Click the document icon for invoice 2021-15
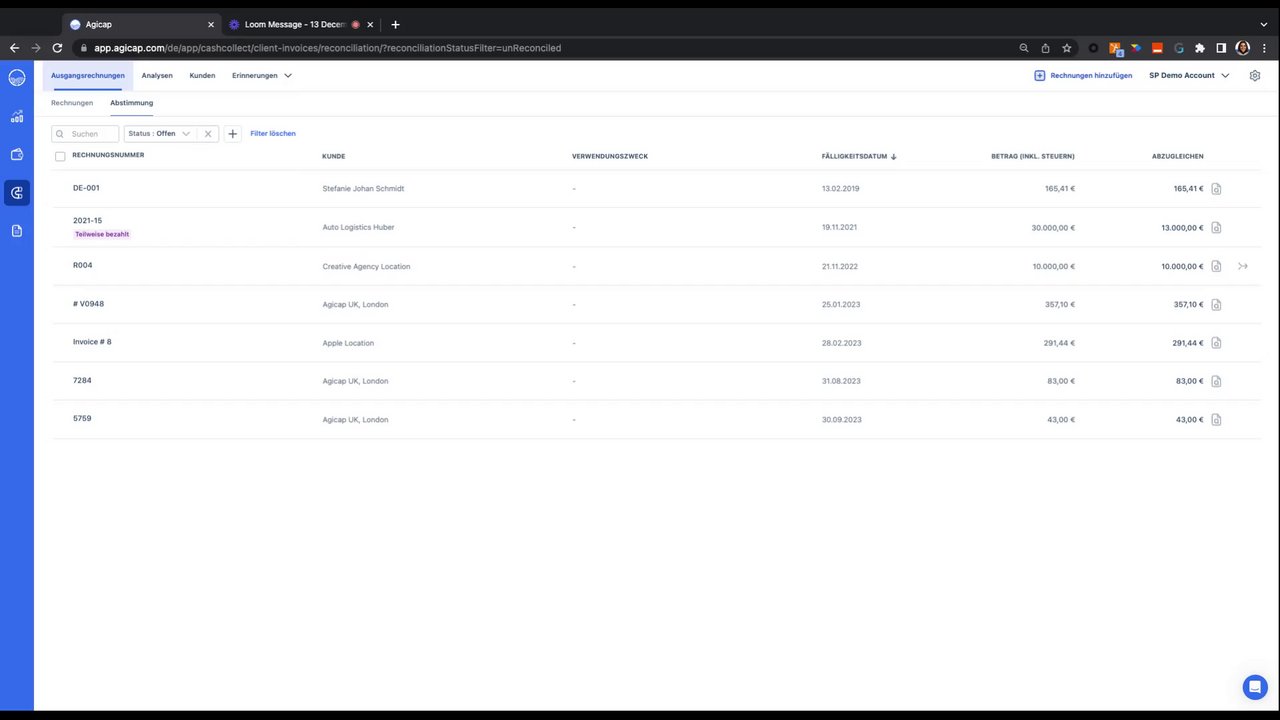 tap(1216, 228)
